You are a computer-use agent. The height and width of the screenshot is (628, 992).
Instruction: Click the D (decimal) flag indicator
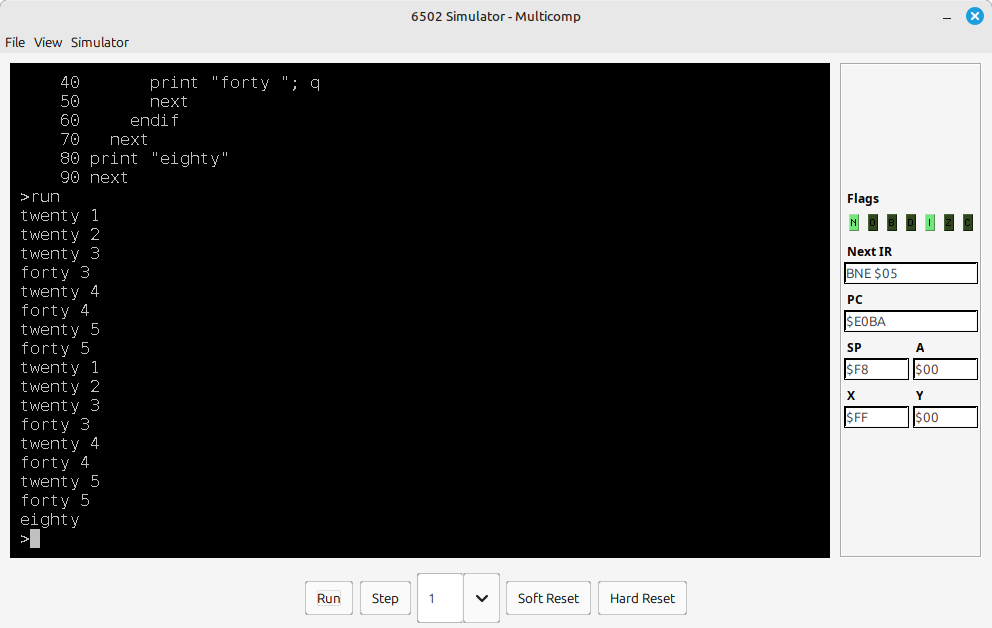point(911,223)
